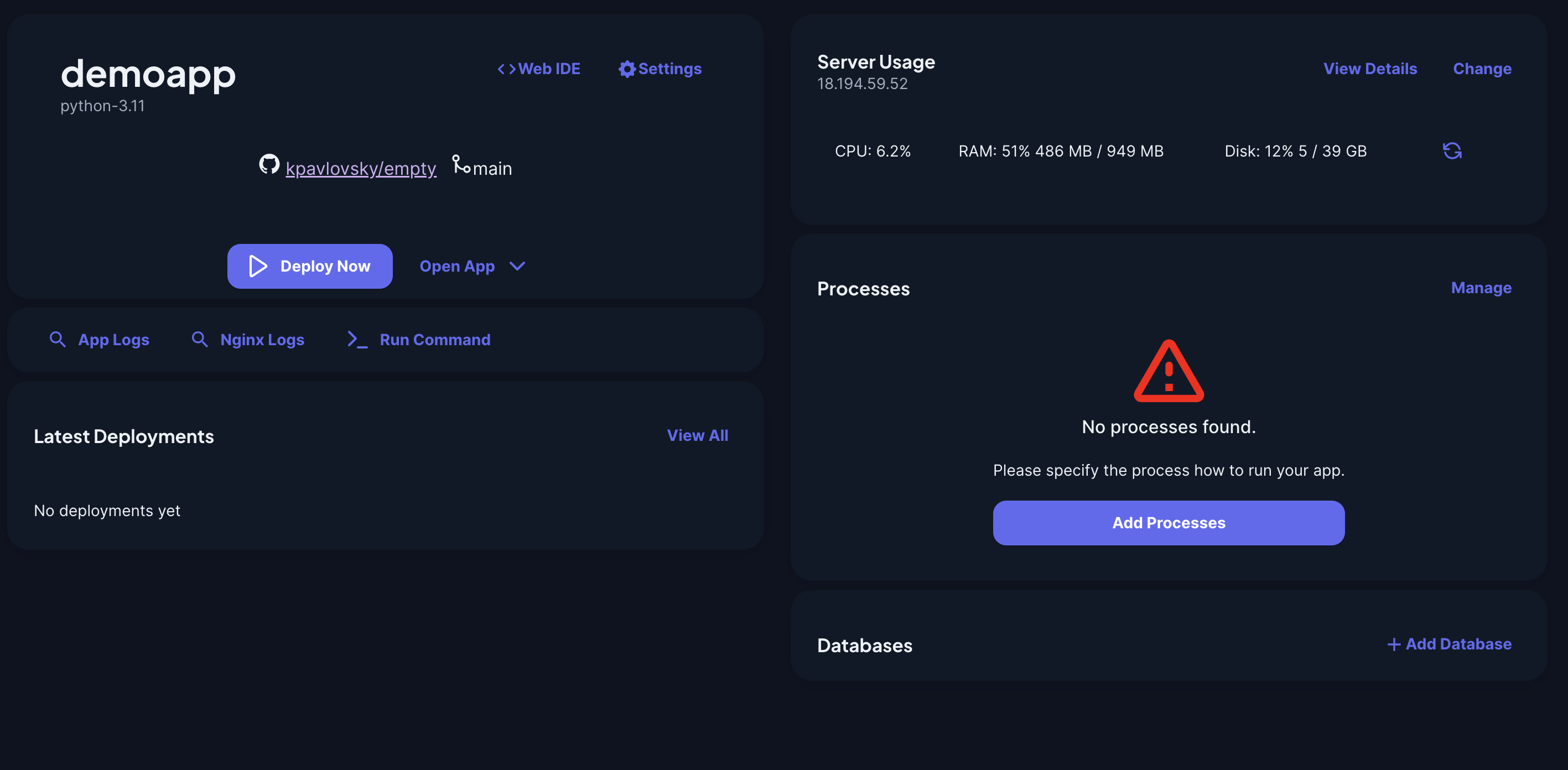This screenshot has height=770, width=1568.
Task: Open View Details for server usage
Action: point(1369,69)
